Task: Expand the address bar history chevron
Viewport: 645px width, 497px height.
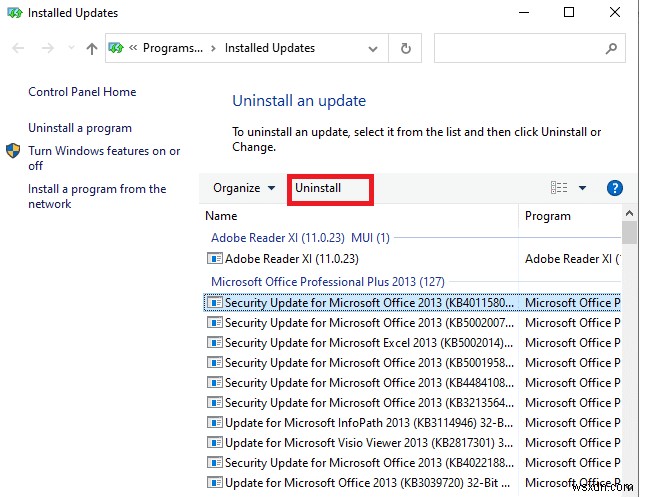Action: pyautogui.click(x=373, y=49)
